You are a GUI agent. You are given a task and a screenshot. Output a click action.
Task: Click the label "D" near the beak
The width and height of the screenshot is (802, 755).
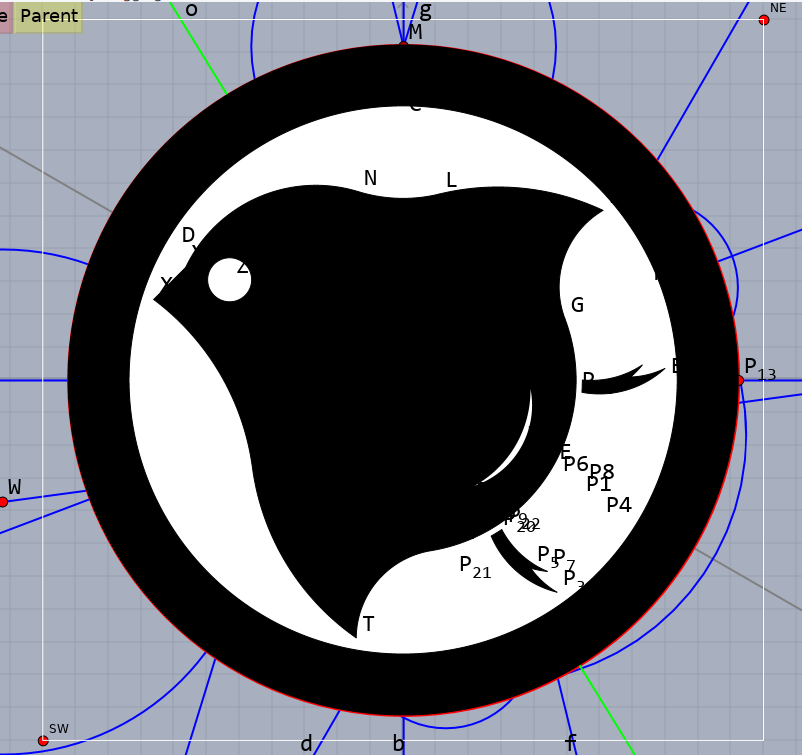pos(188,235)
